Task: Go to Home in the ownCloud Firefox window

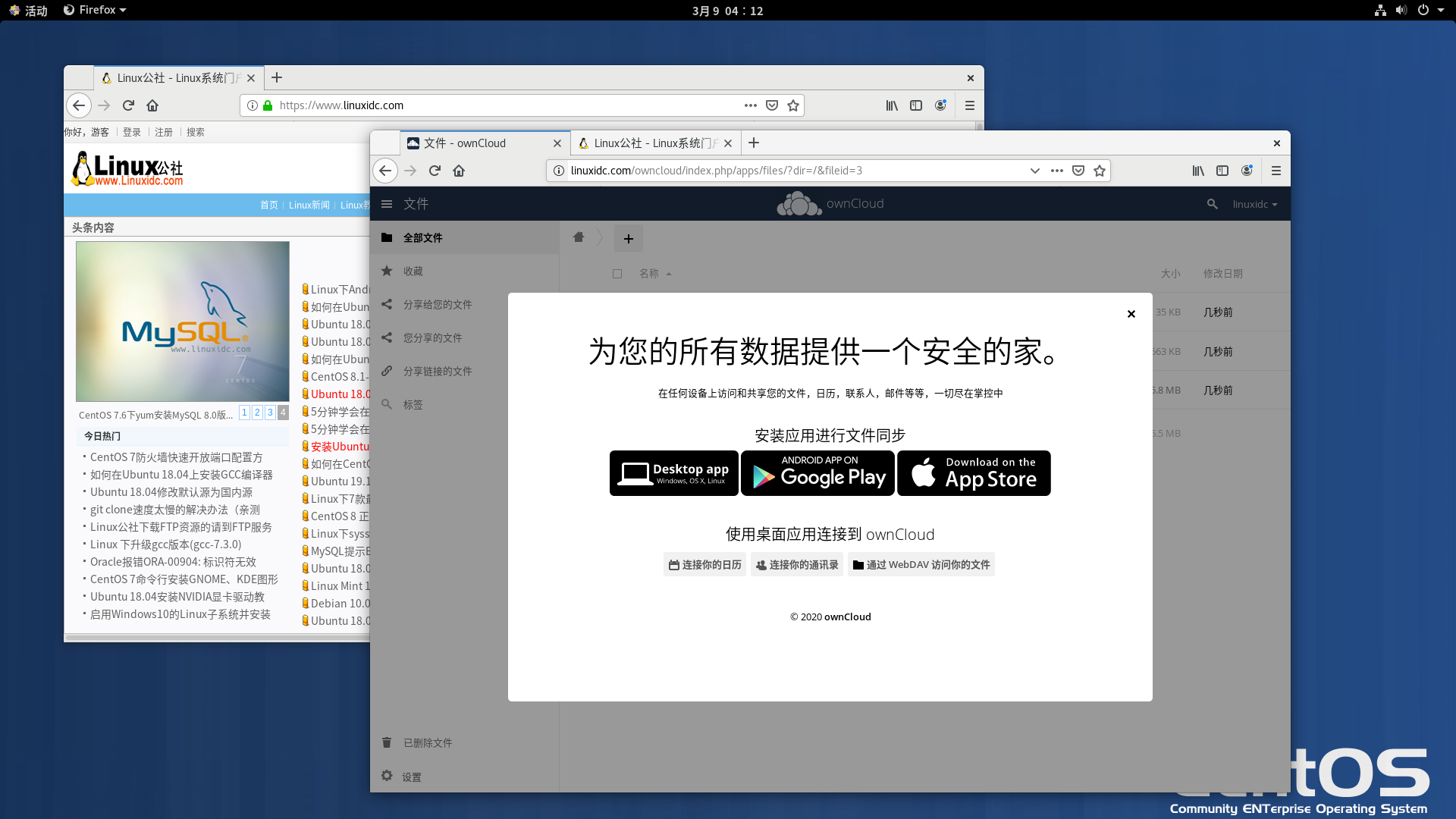Action: tap(459, 171)
